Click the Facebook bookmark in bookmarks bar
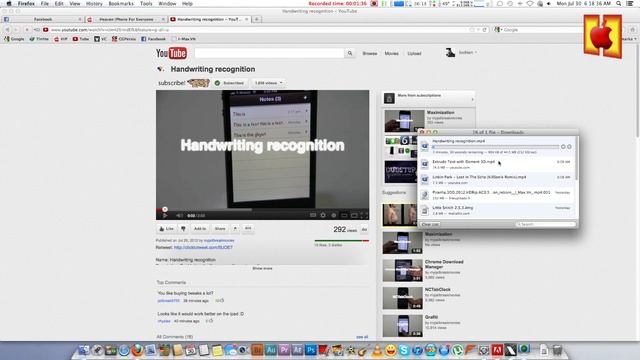 (x=153, y=39)
